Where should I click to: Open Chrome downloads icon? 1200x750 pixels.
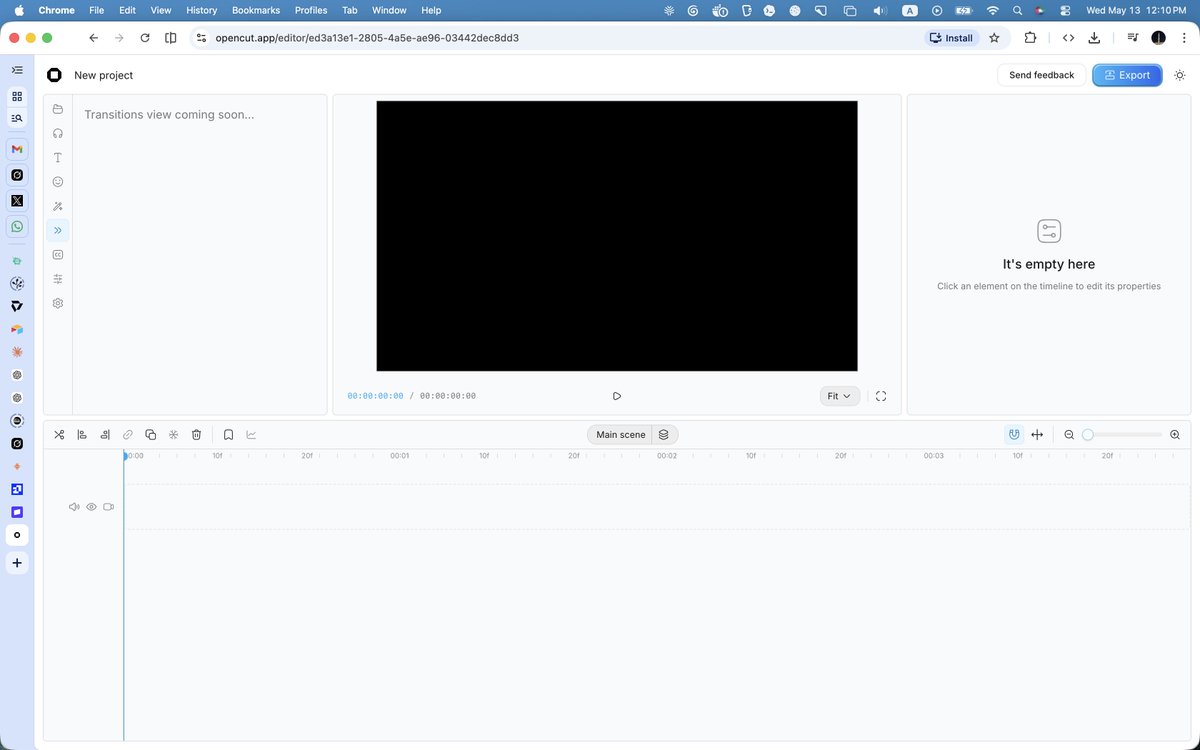1094,38
